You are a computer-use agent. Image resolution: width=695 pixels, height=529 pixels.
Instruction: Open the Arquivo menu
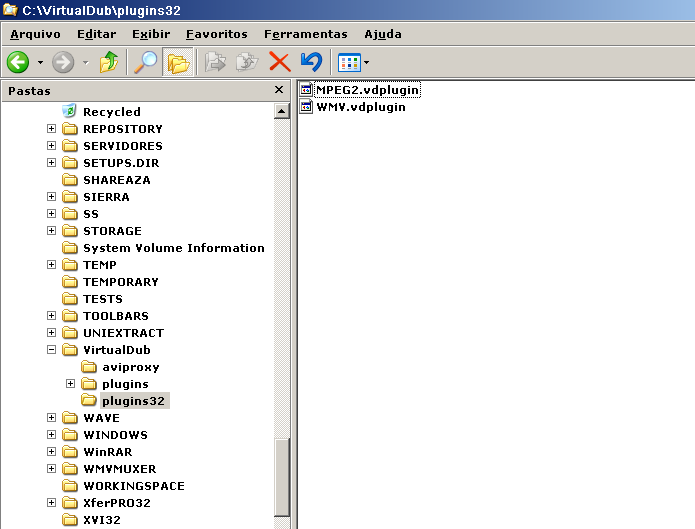[x=35, y=34]
